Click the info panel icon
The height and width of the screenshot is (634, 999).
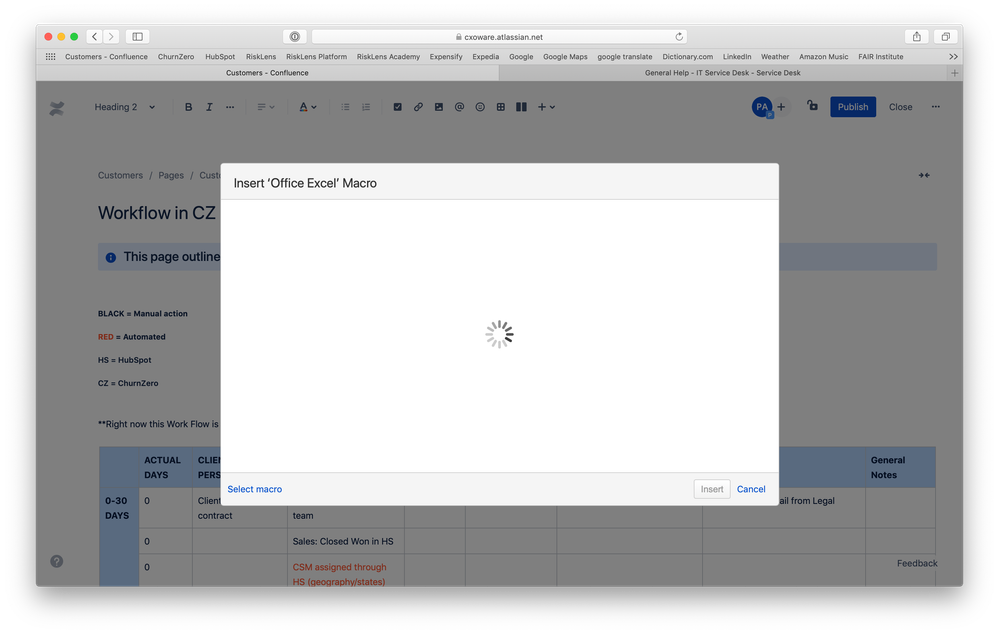(111, 257)
